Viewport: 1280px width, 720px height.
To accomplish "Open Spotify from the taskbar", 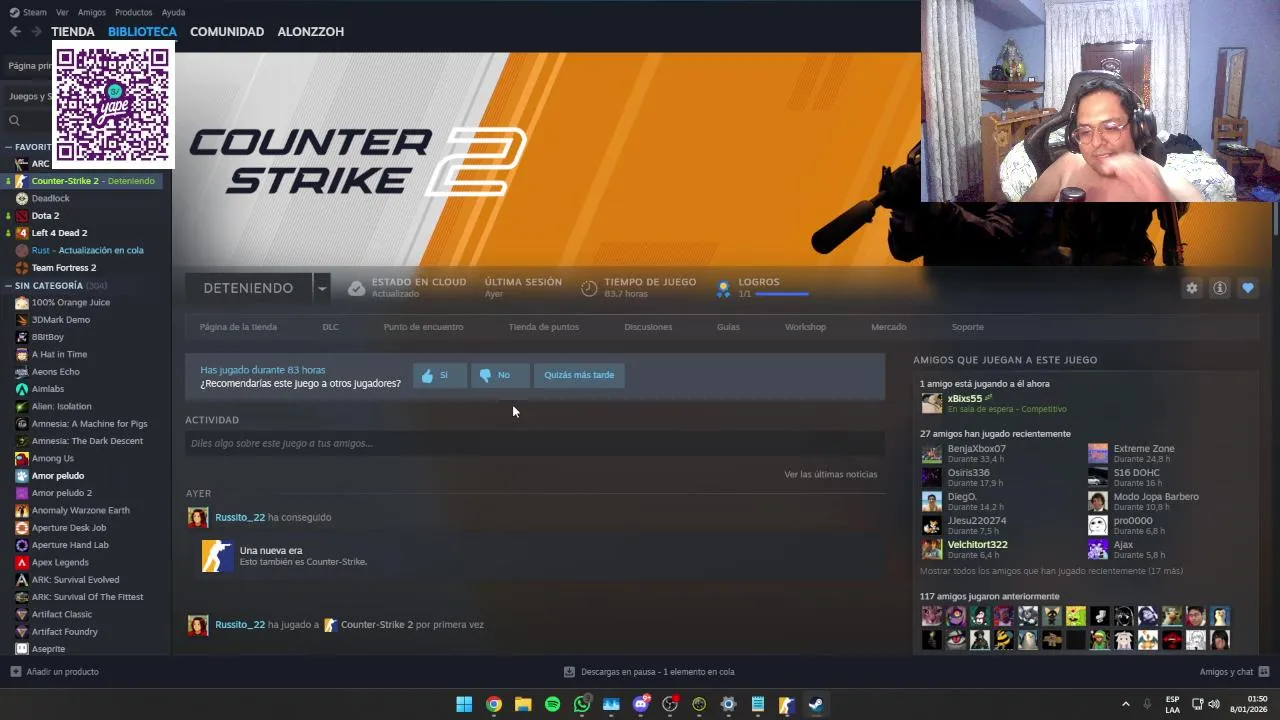I will 552,704.
